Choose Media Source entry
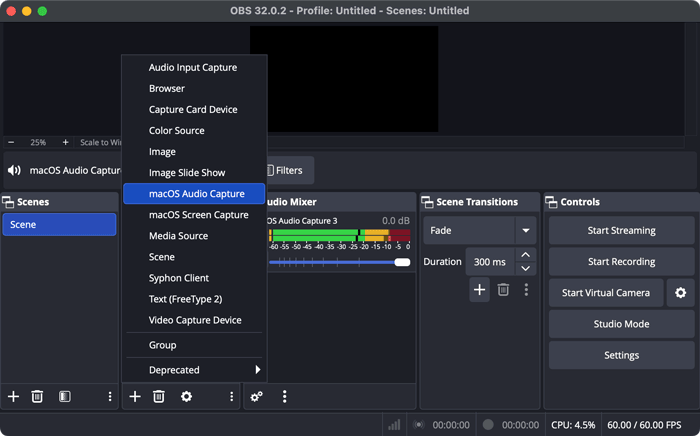The image size is (700, 436). [194, 236]
